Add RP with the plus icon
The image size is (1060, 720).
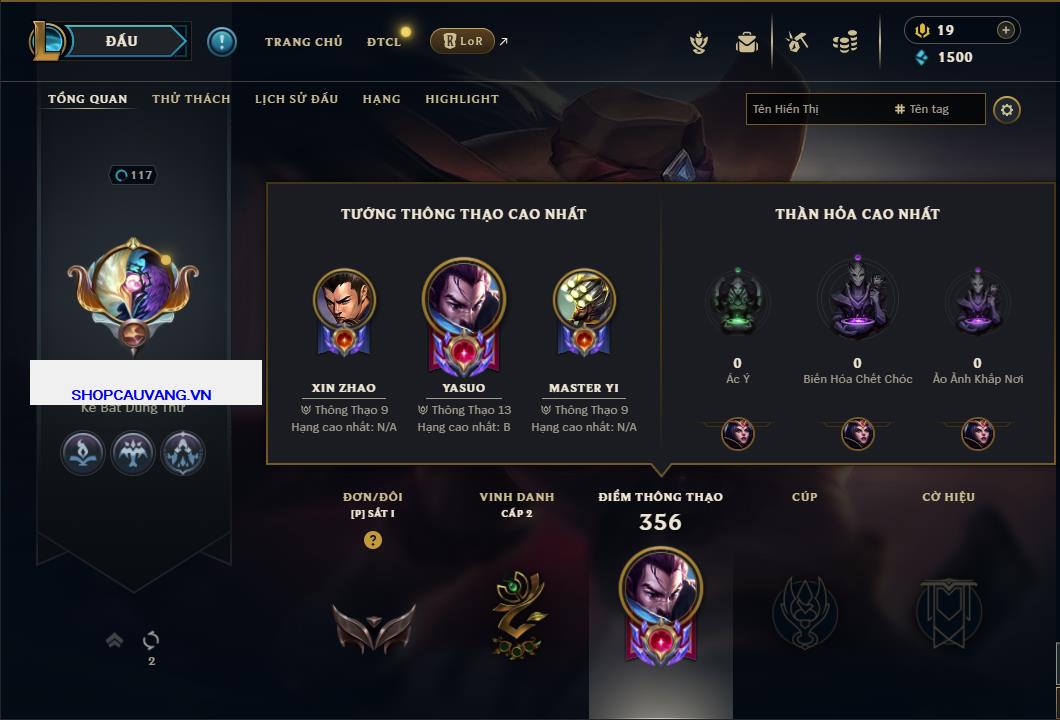1006,30
